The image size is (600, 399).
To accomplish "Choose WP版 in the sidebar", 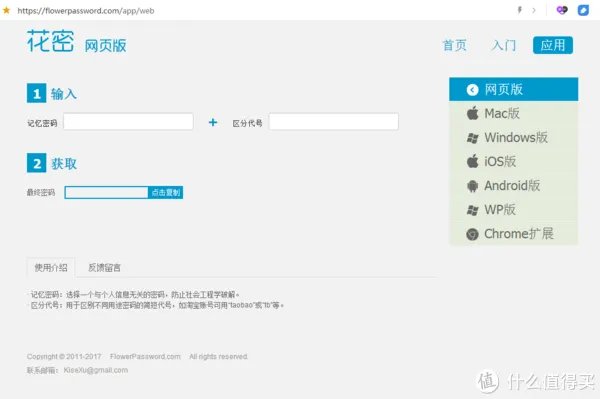I will coord(514,210).
